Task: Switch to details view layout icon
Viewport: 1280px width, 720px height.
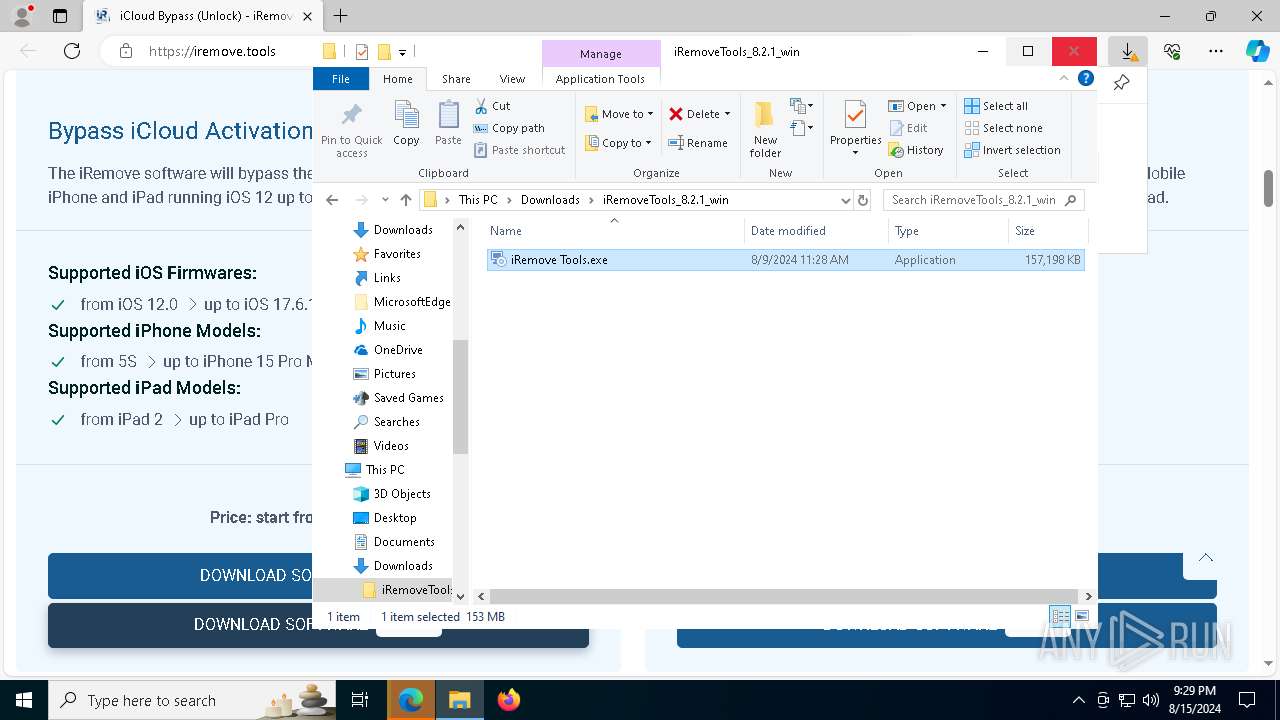Action: pos(1060,616)
